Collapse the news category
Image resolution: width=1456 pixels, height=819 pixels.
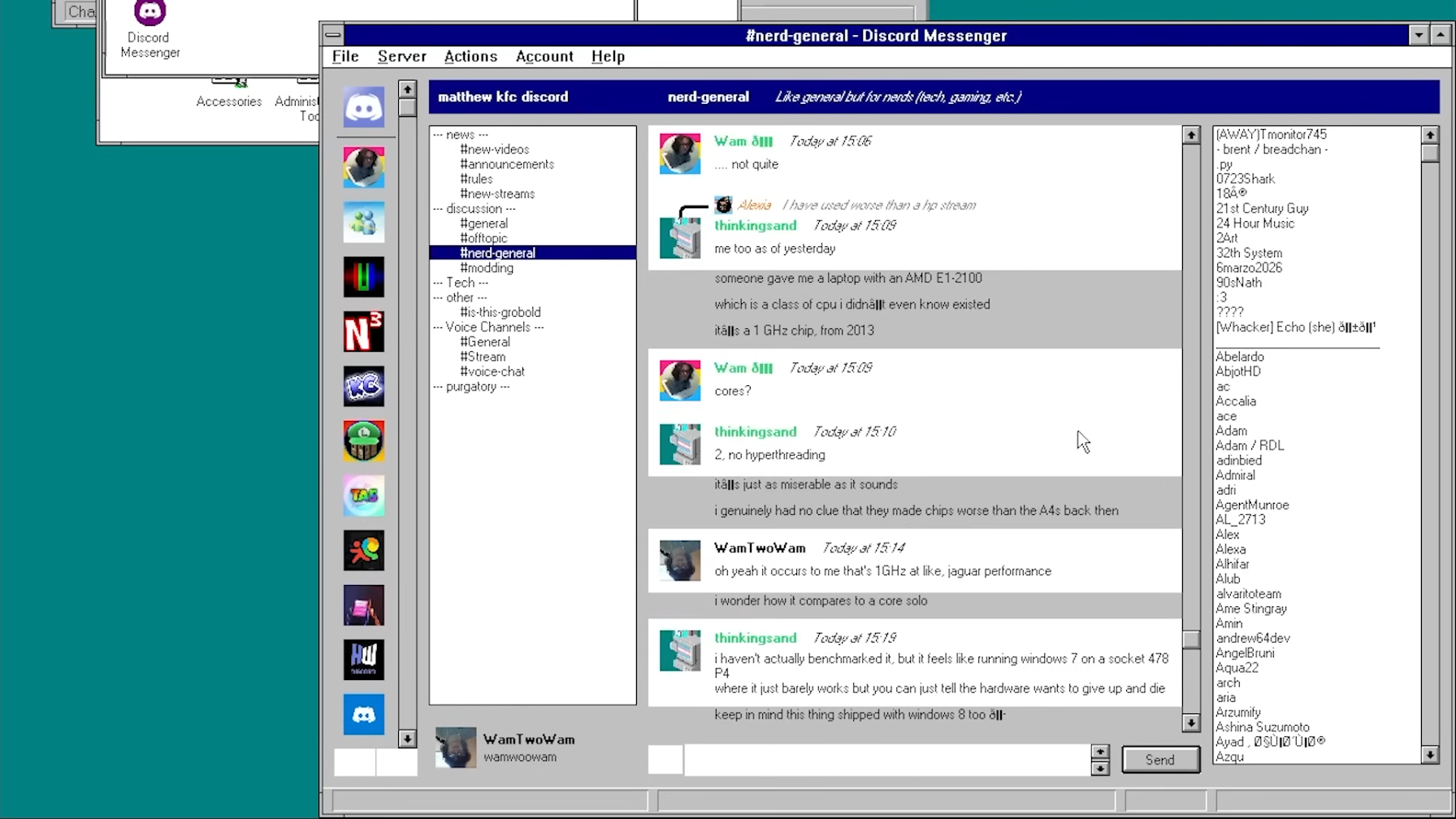pyautogui.click(x=461, y=135)
